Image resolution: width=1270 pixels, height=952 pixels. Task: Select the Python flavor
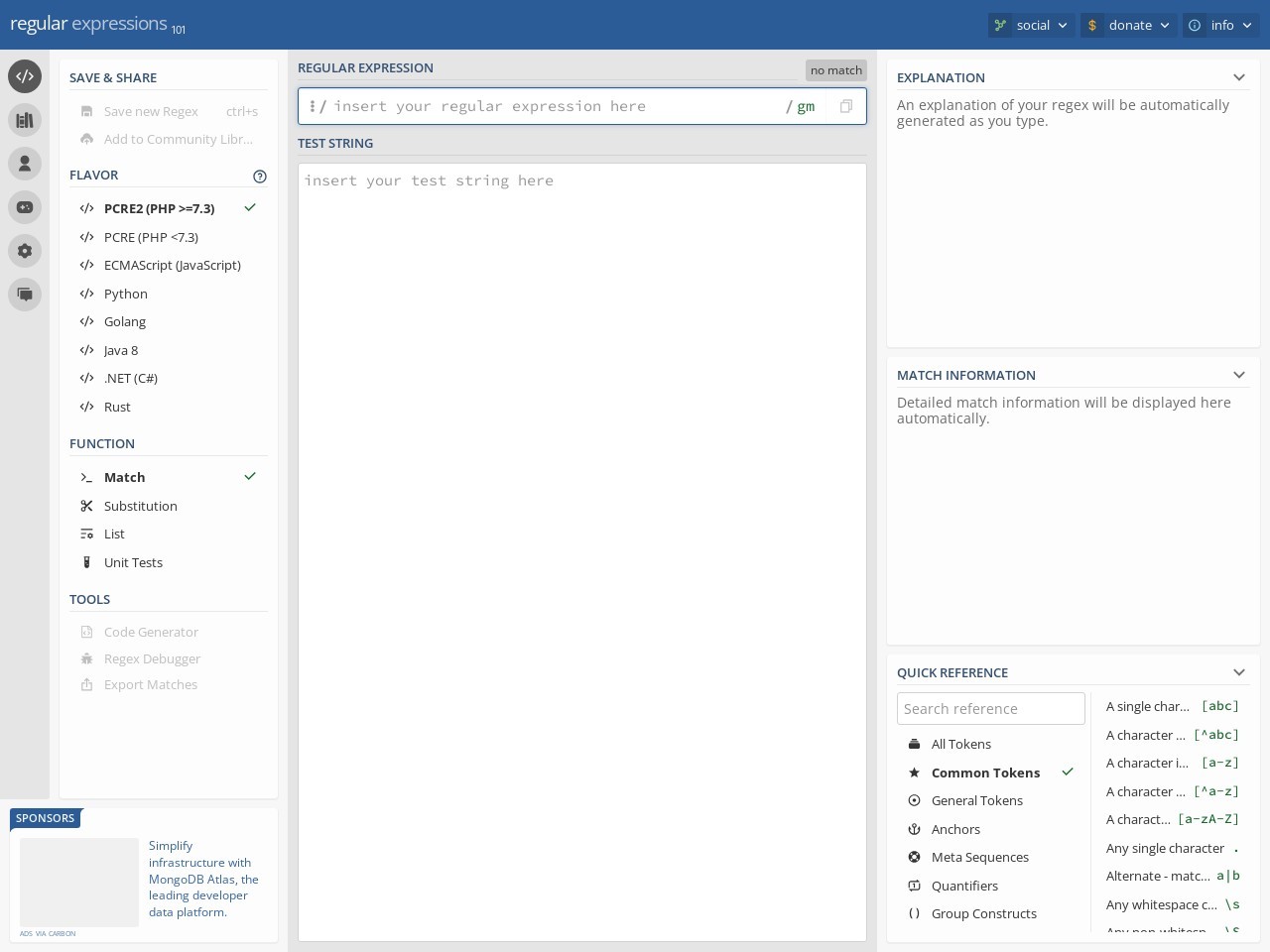(x=126, y=294)
